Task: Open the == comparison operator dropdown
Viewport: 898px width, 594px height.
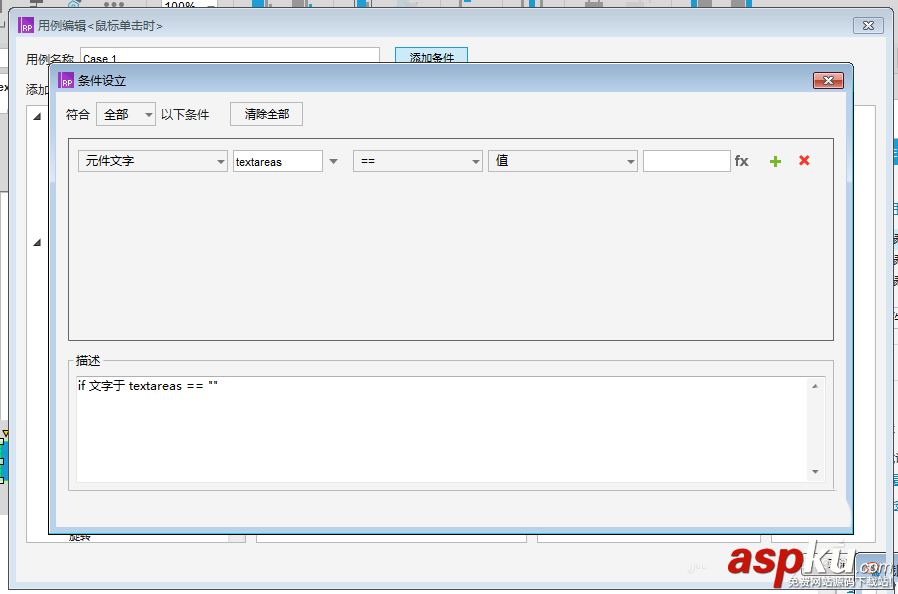Action: coord(417,160)
